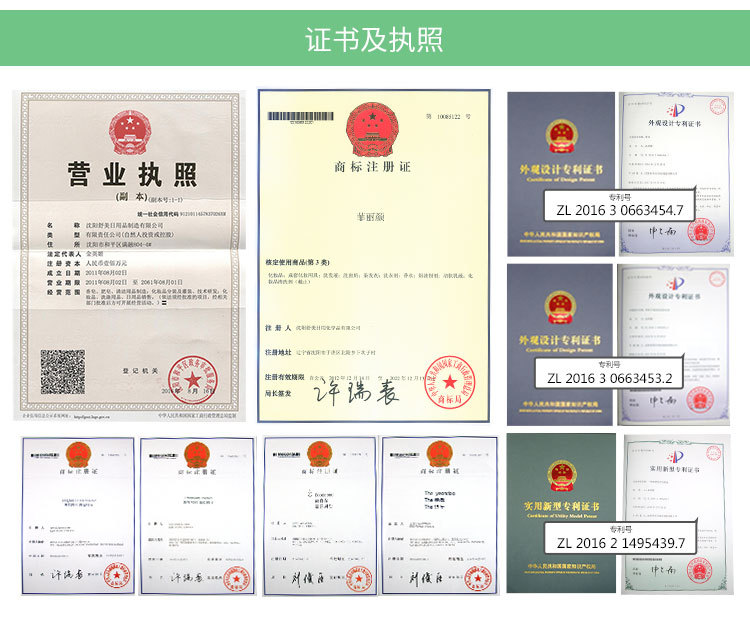
Task: Click the gold emblem on the green patent cover
Action: click(562, 476)
